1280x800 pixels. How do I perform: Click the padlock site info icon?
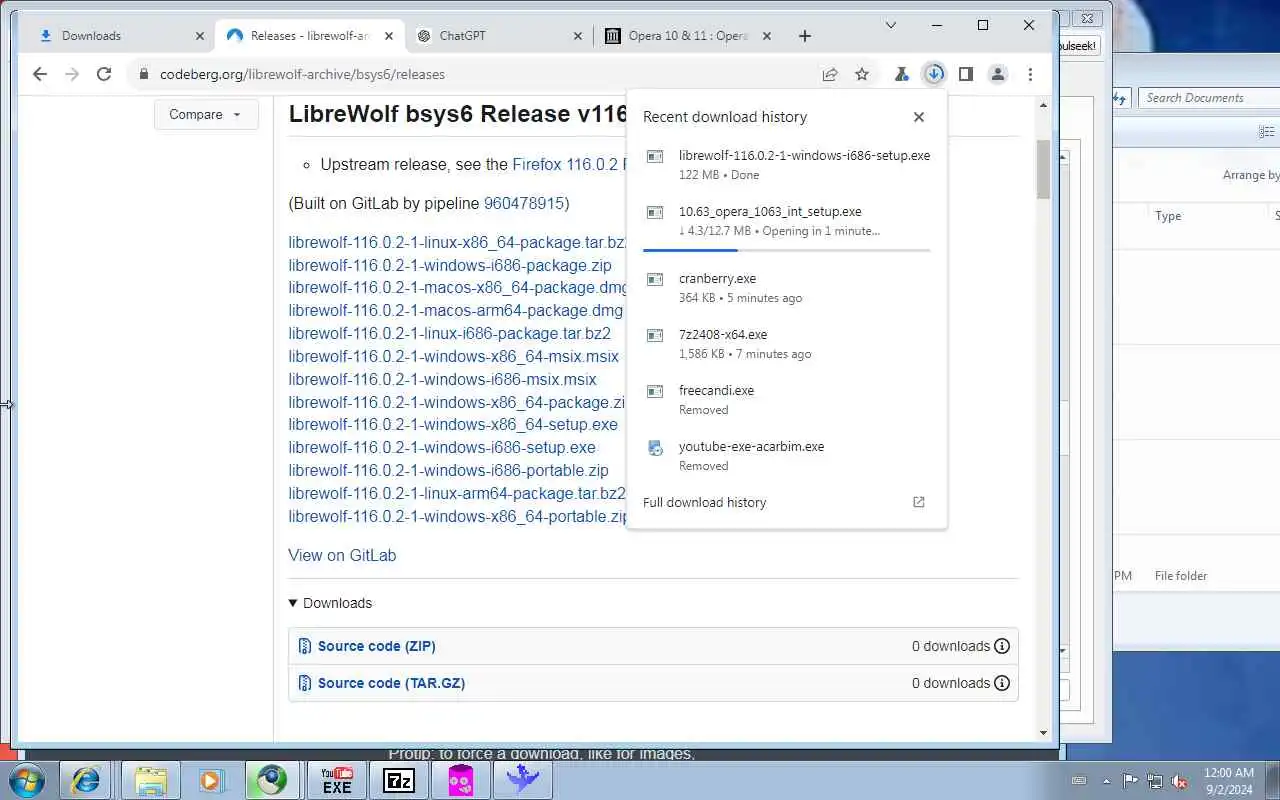coord(143,74)
